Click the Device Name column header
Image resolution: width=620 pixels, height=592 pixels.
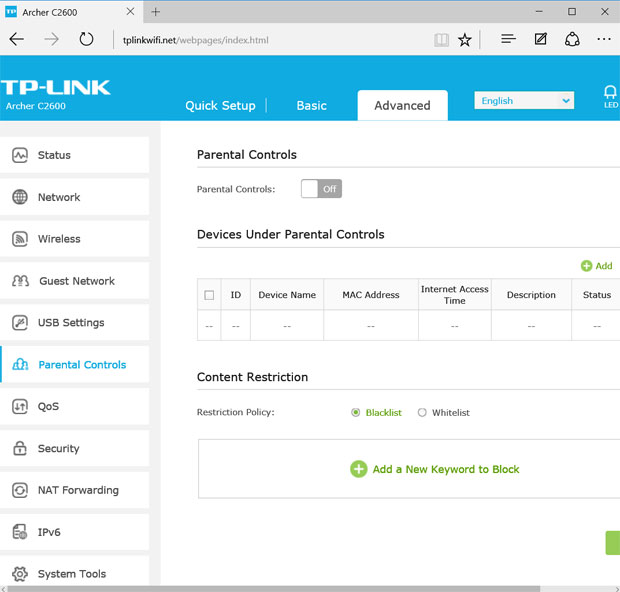(287, 295)
